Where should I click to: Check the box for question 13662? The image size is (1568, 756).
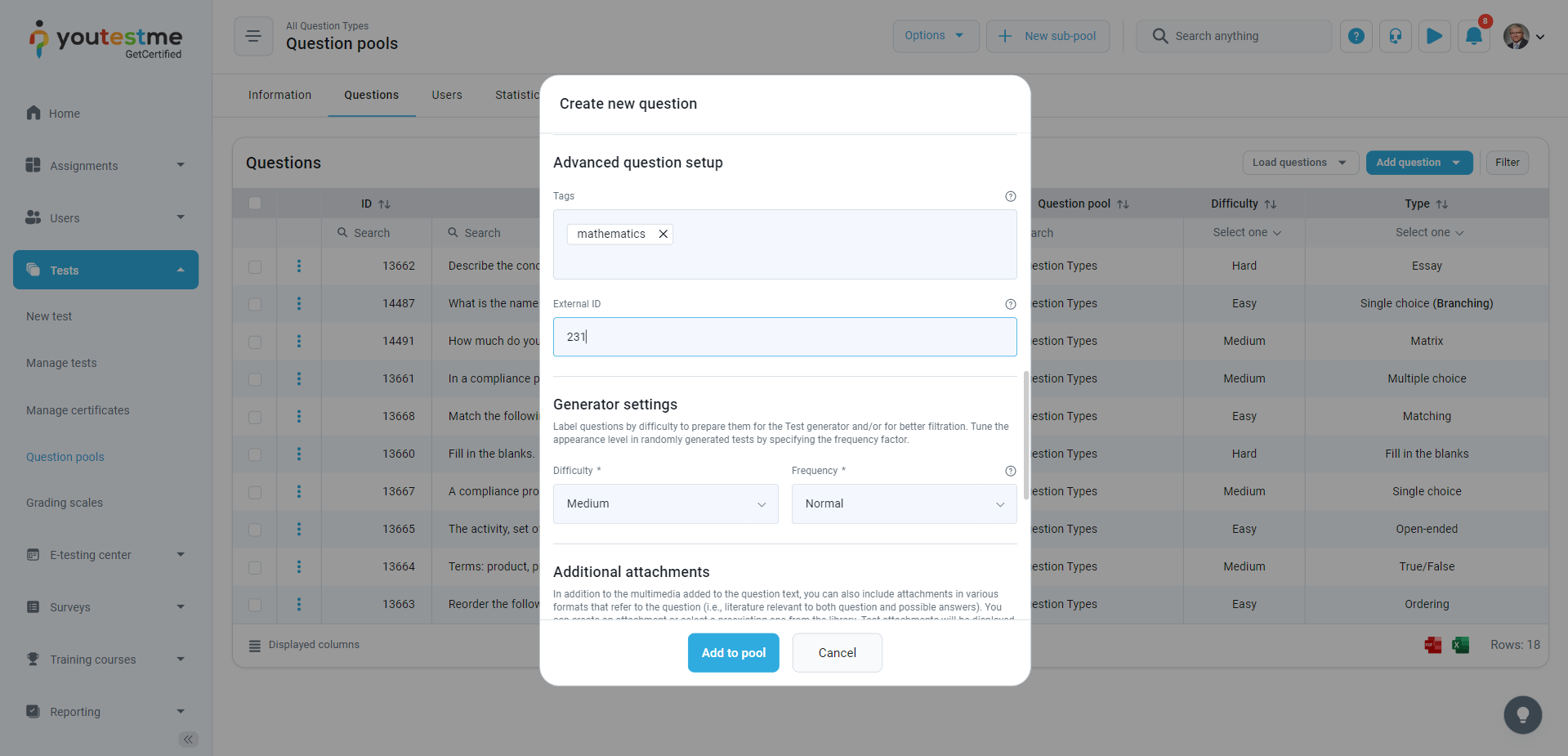pyautogui.click(x=255, y=266)
